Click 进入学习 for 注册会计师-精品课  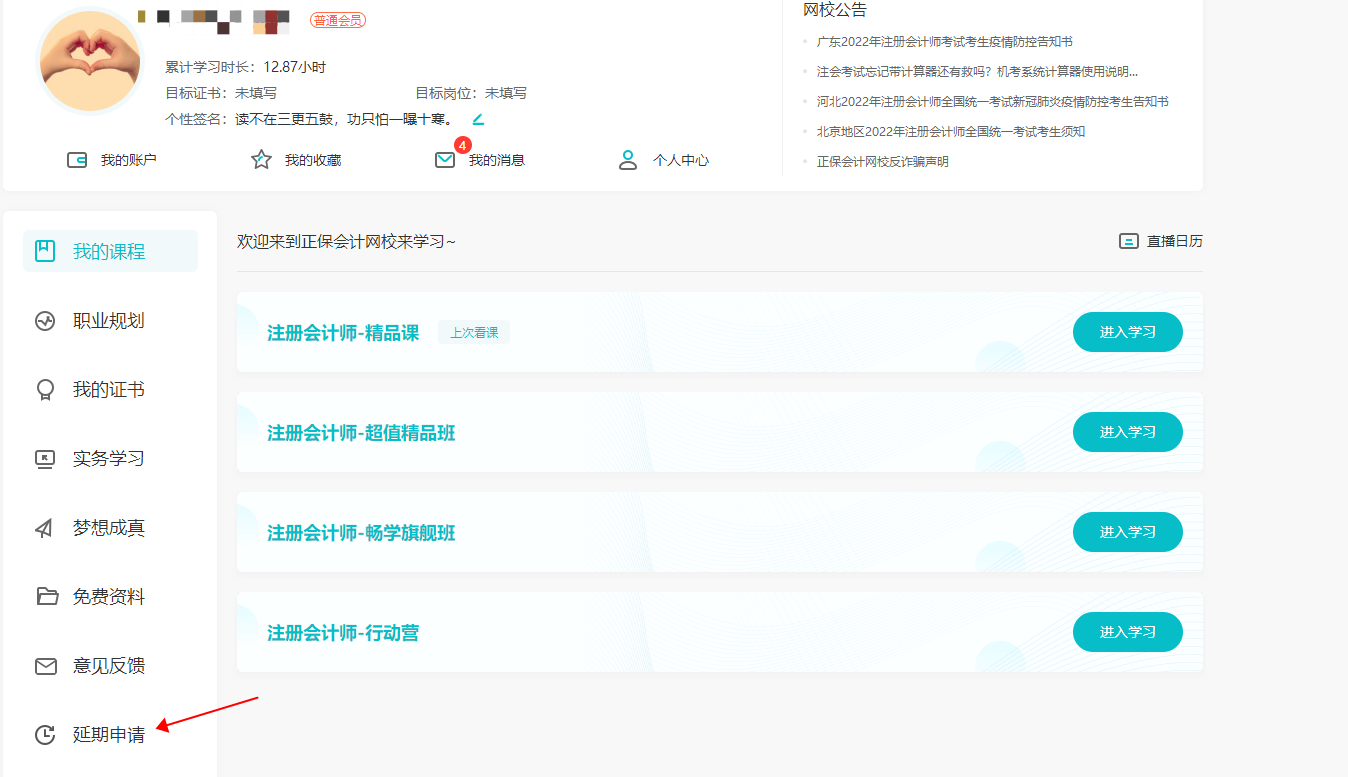pyautogui.click(x=1127, y=331)
